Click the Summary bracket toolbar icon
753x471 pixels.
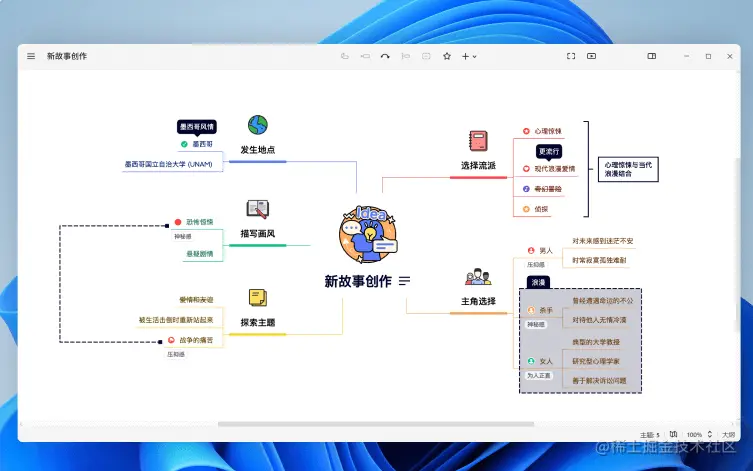pos(406,56)
